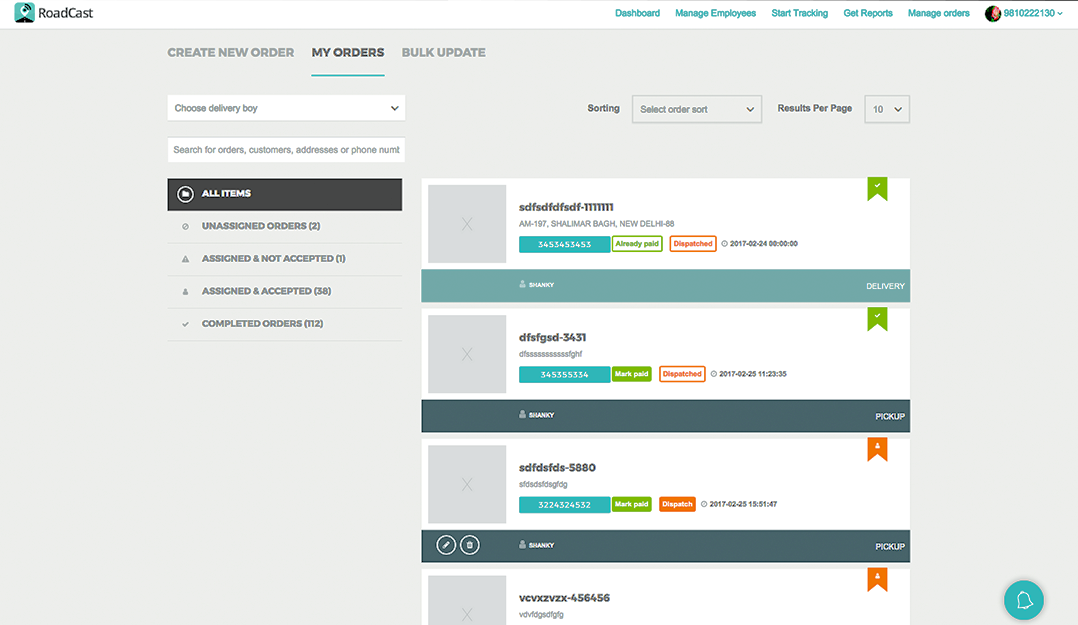The width and height of the screenshot is (1078, 625).
Task: Click the Completed Orders checkmark icon
Action: coord(185,324)
